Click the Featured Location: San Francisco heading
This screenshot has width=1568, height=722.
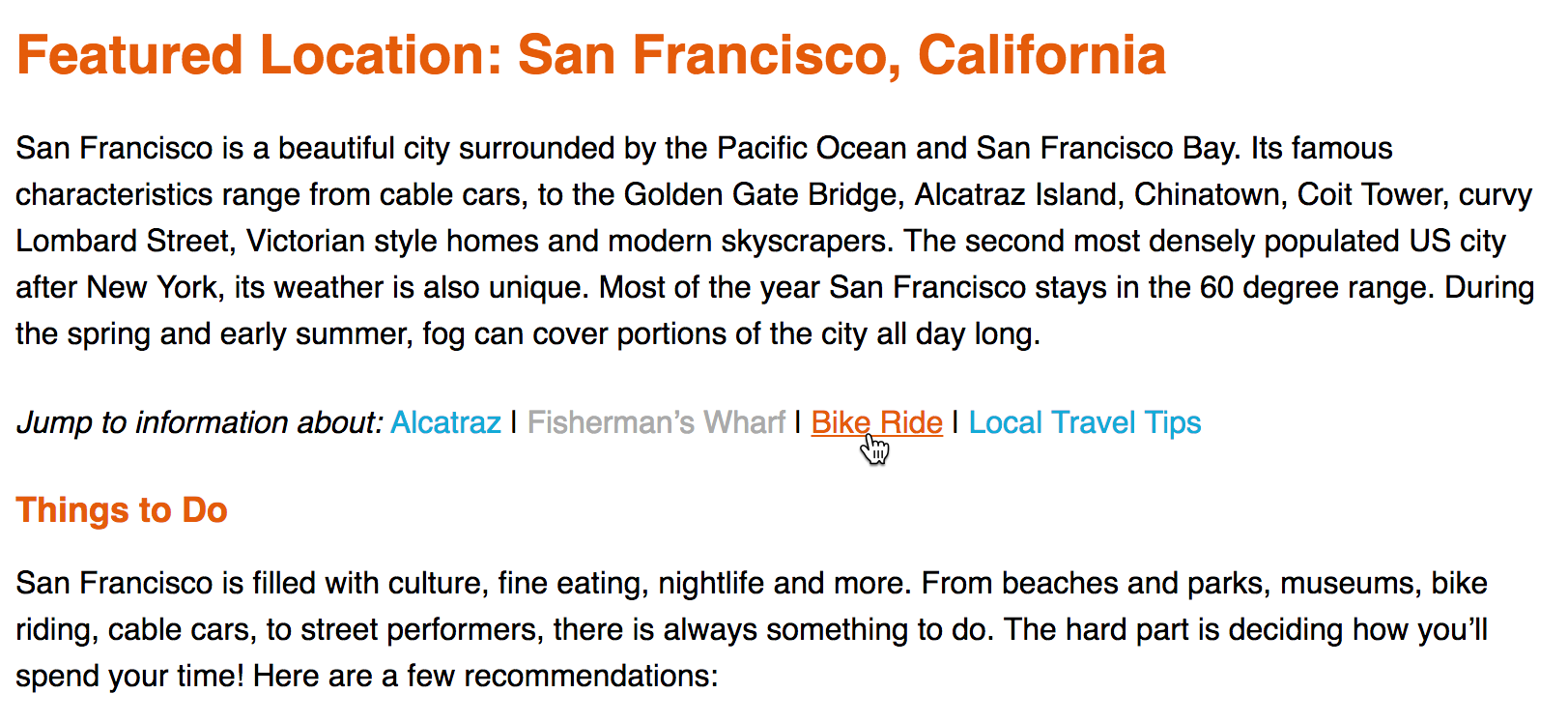(x=590, y=55)
